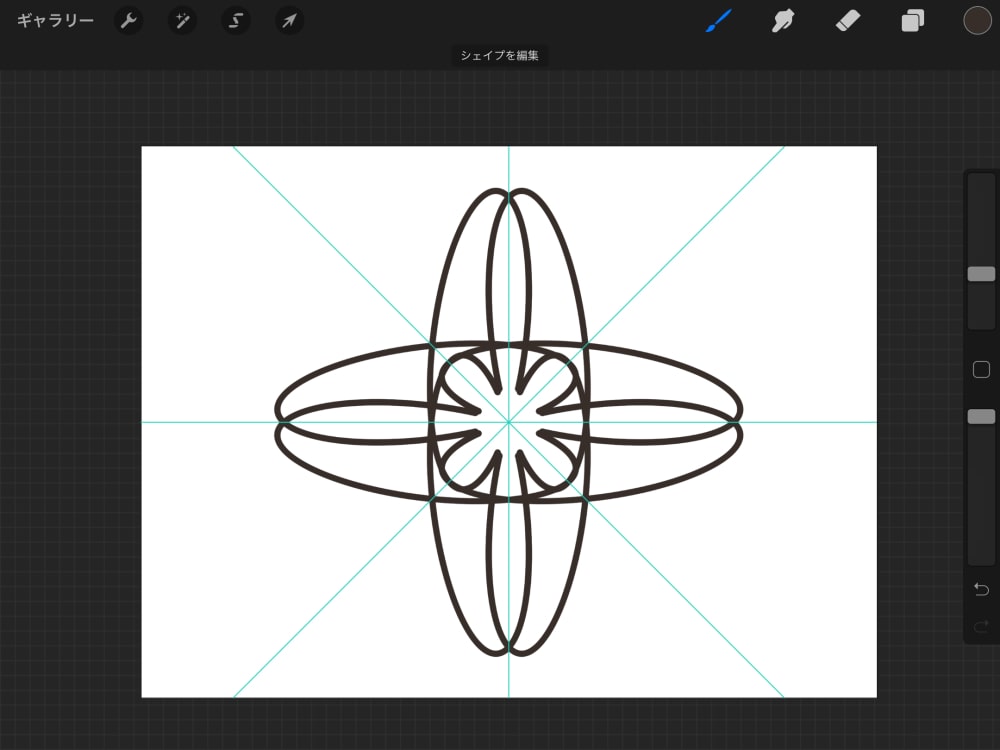
Task: Open the Layers panel
Action: coord(911,20)
